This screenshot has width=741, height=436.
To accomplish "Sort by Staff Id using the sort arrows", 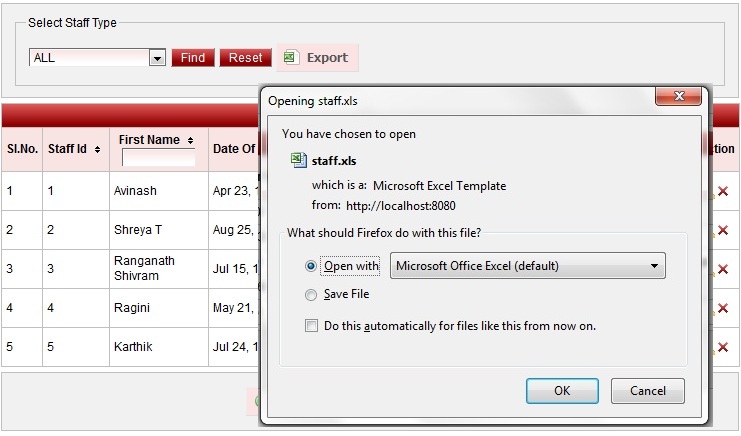I will click(97, 150).
